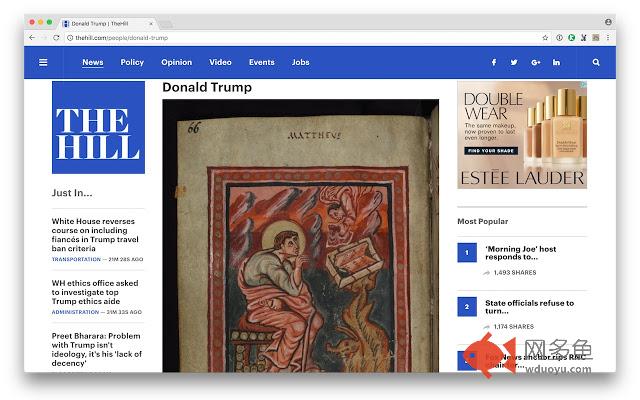640x400 pixels.
Task: Open site search magnifier icon
Action: pyautogui.click(x=596, y=62)
